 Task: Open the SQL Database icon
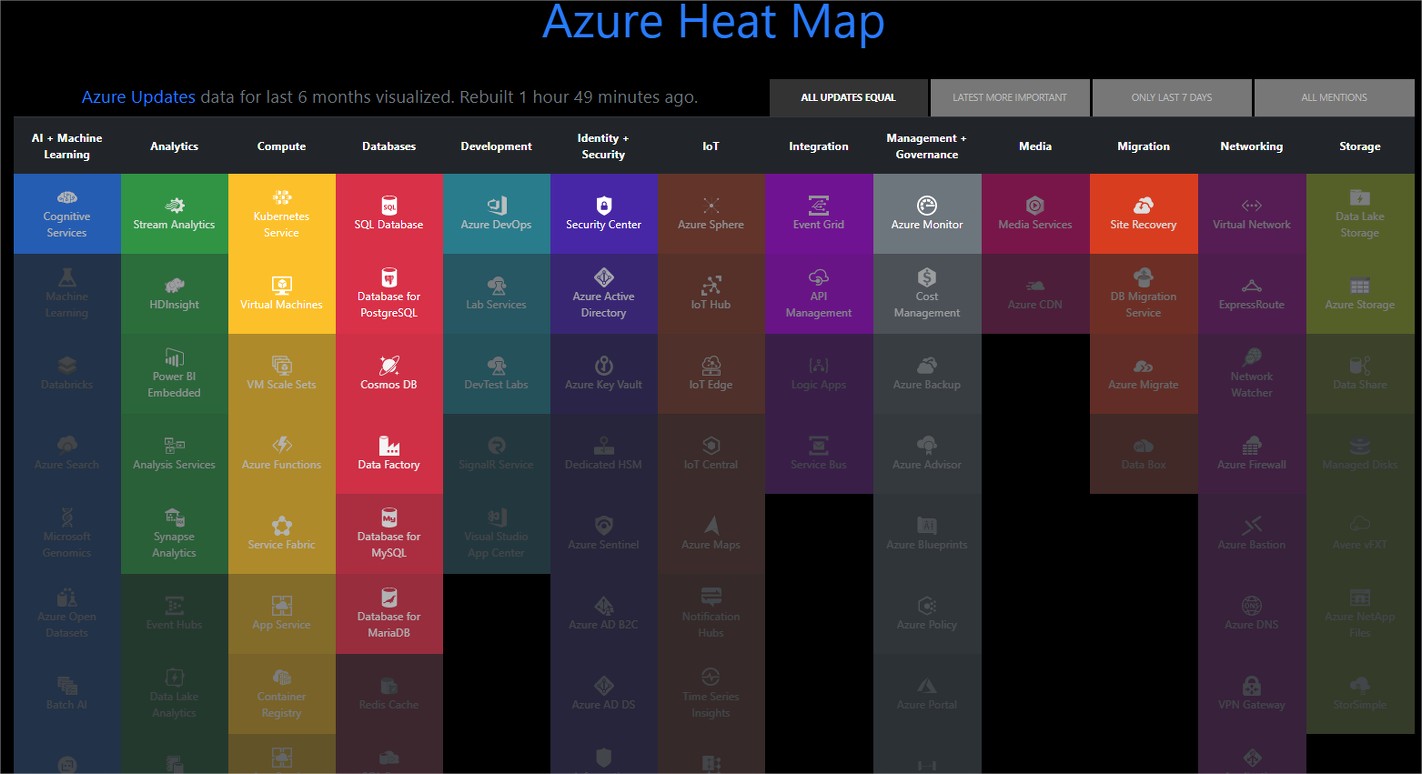pos(389,205)
